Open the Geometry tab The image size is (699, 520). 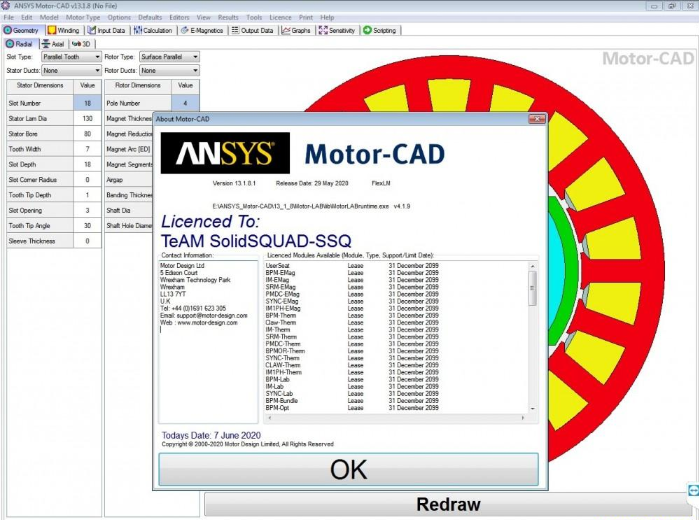coord(24,30)
